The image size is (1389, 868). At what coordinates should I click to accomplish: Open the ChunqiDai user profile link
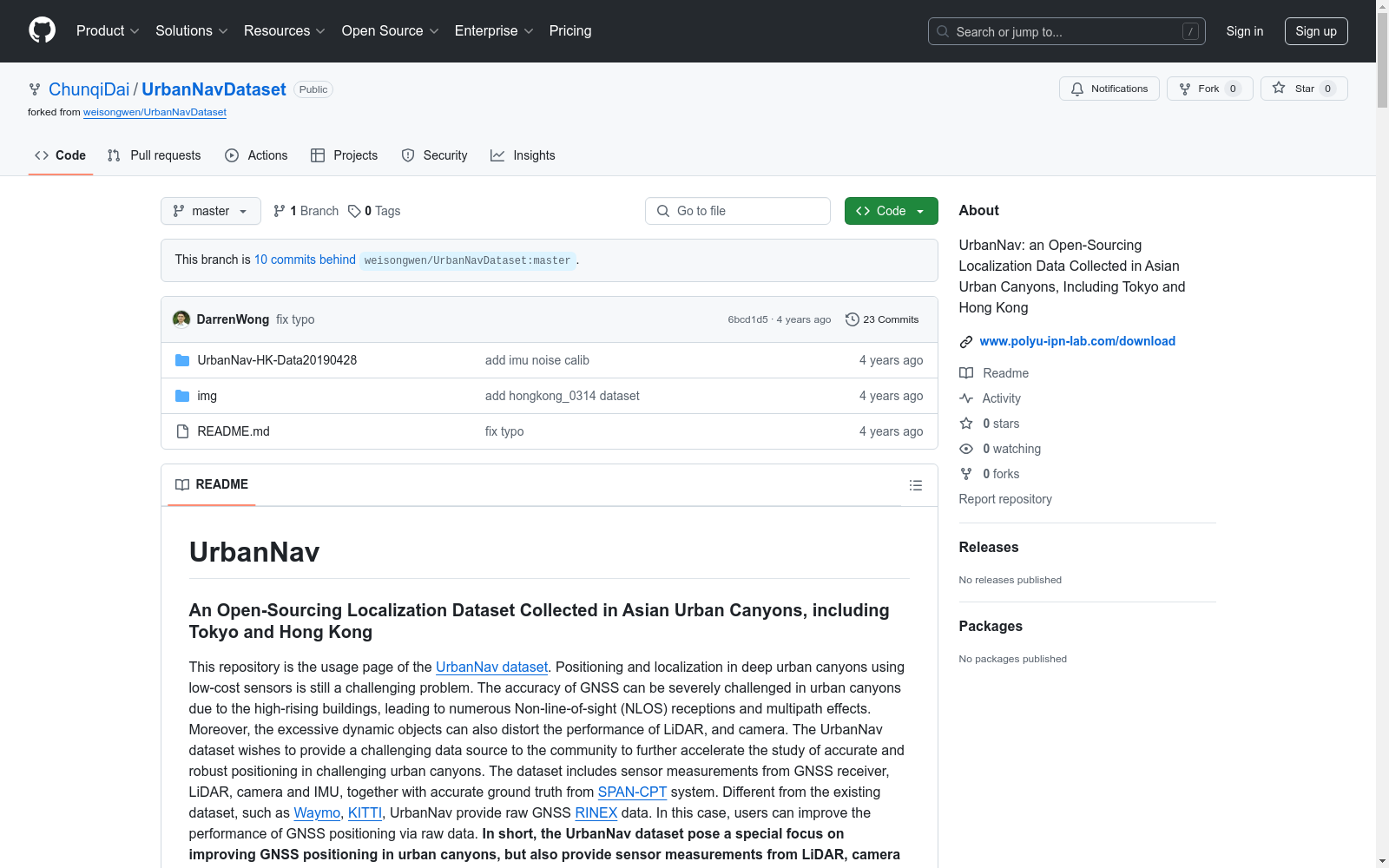(x=89, y=89)
